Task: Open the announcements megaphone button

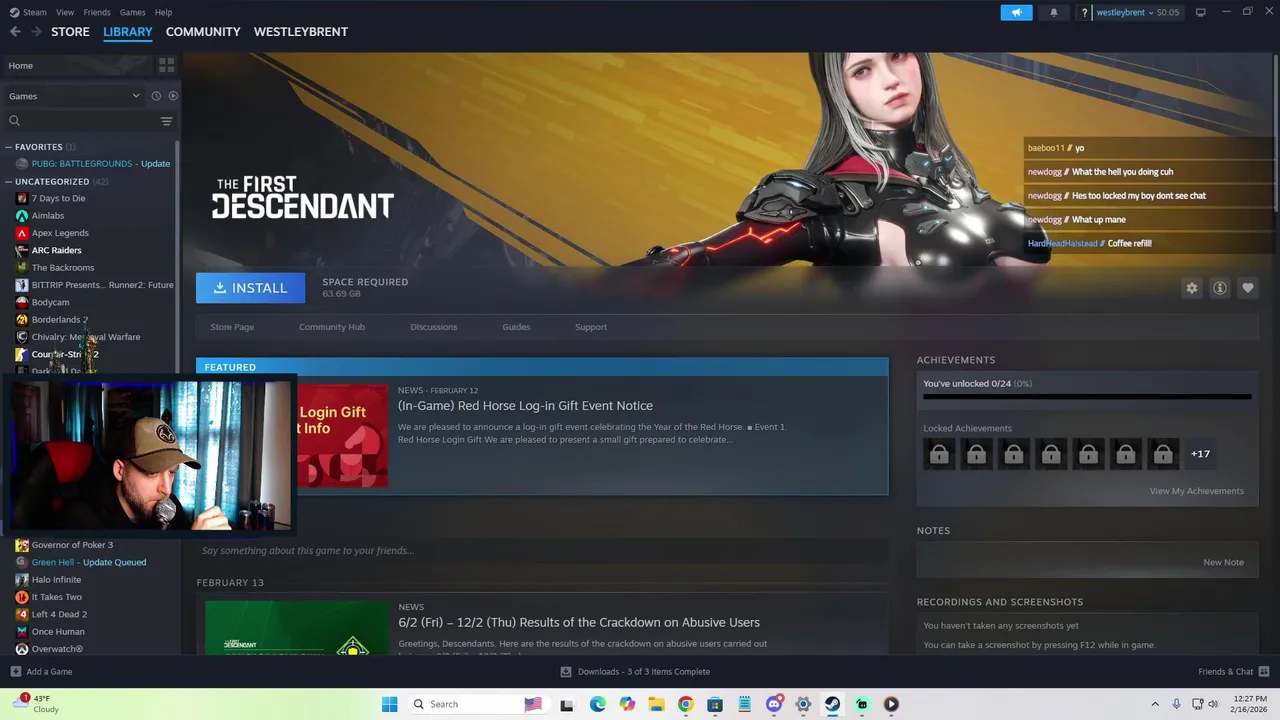Action: click(x=1016, y=12)
